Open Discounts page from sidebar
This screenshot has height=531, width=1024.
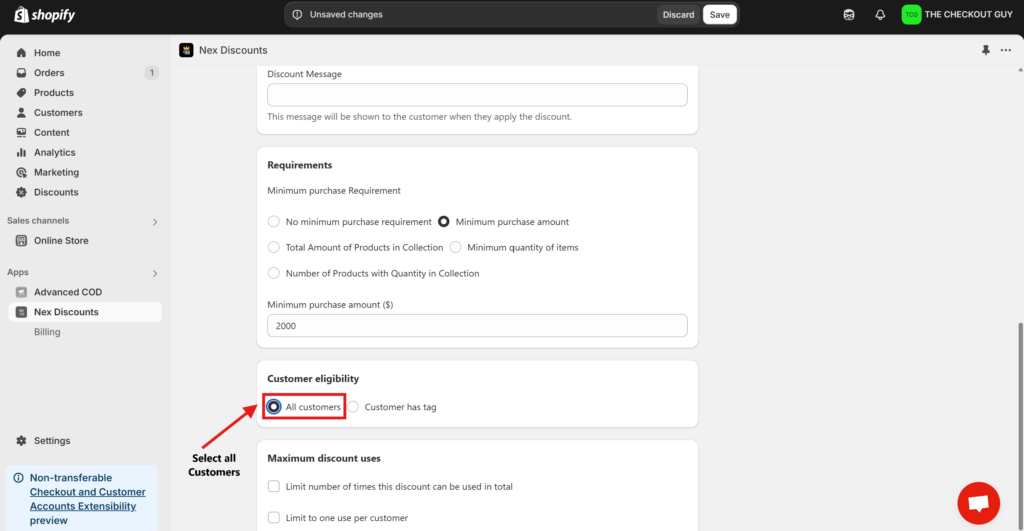[56, 192]
